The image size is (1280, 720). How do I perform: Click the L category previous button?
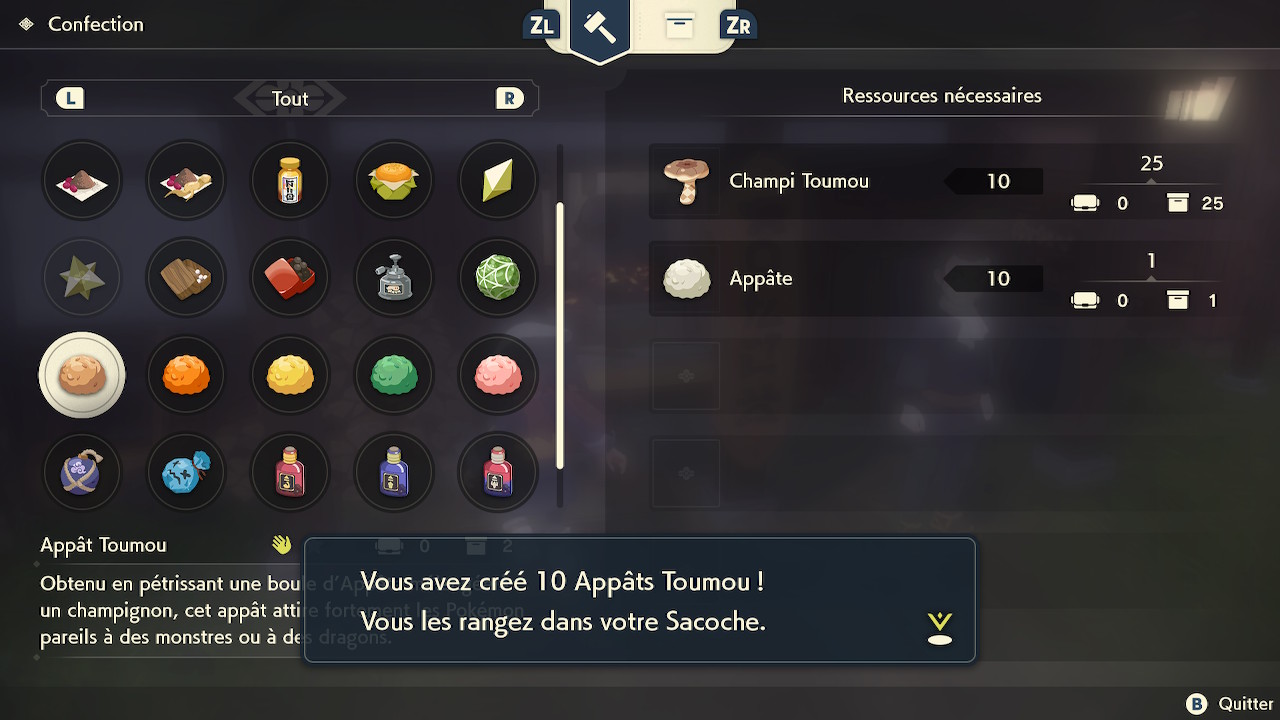(70, 98)
